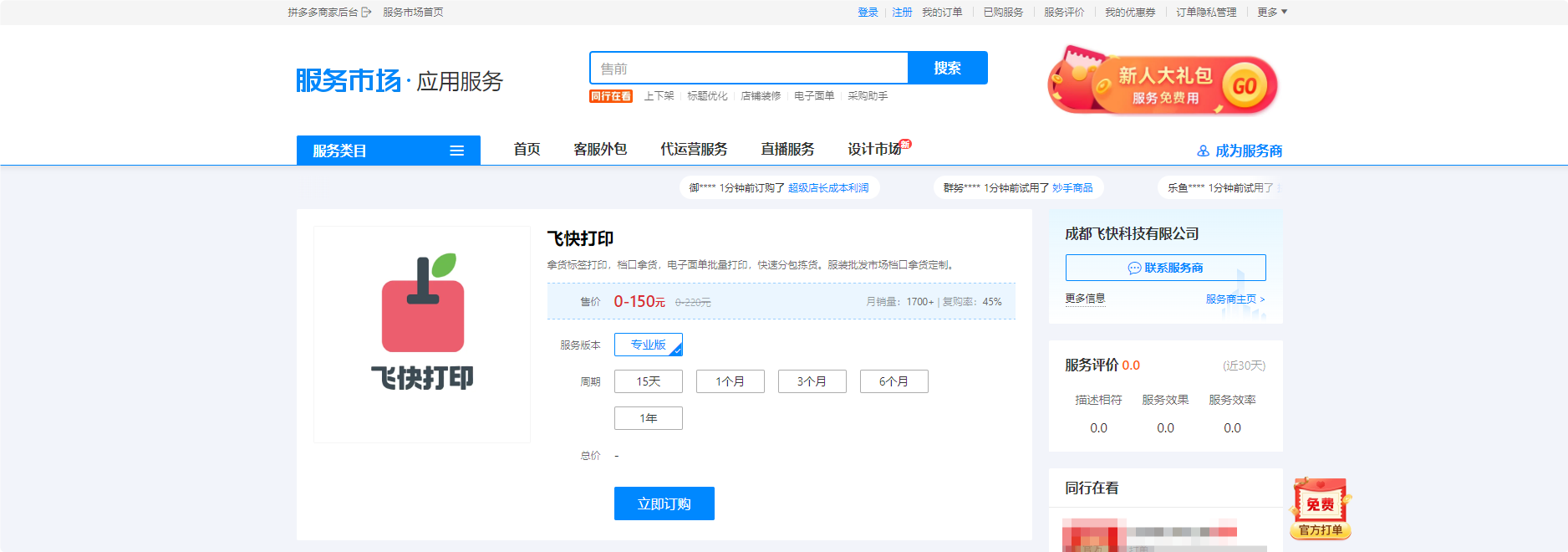Click the exit icon beside 拼多多商家后台
1568x552 pixels.
366,13
